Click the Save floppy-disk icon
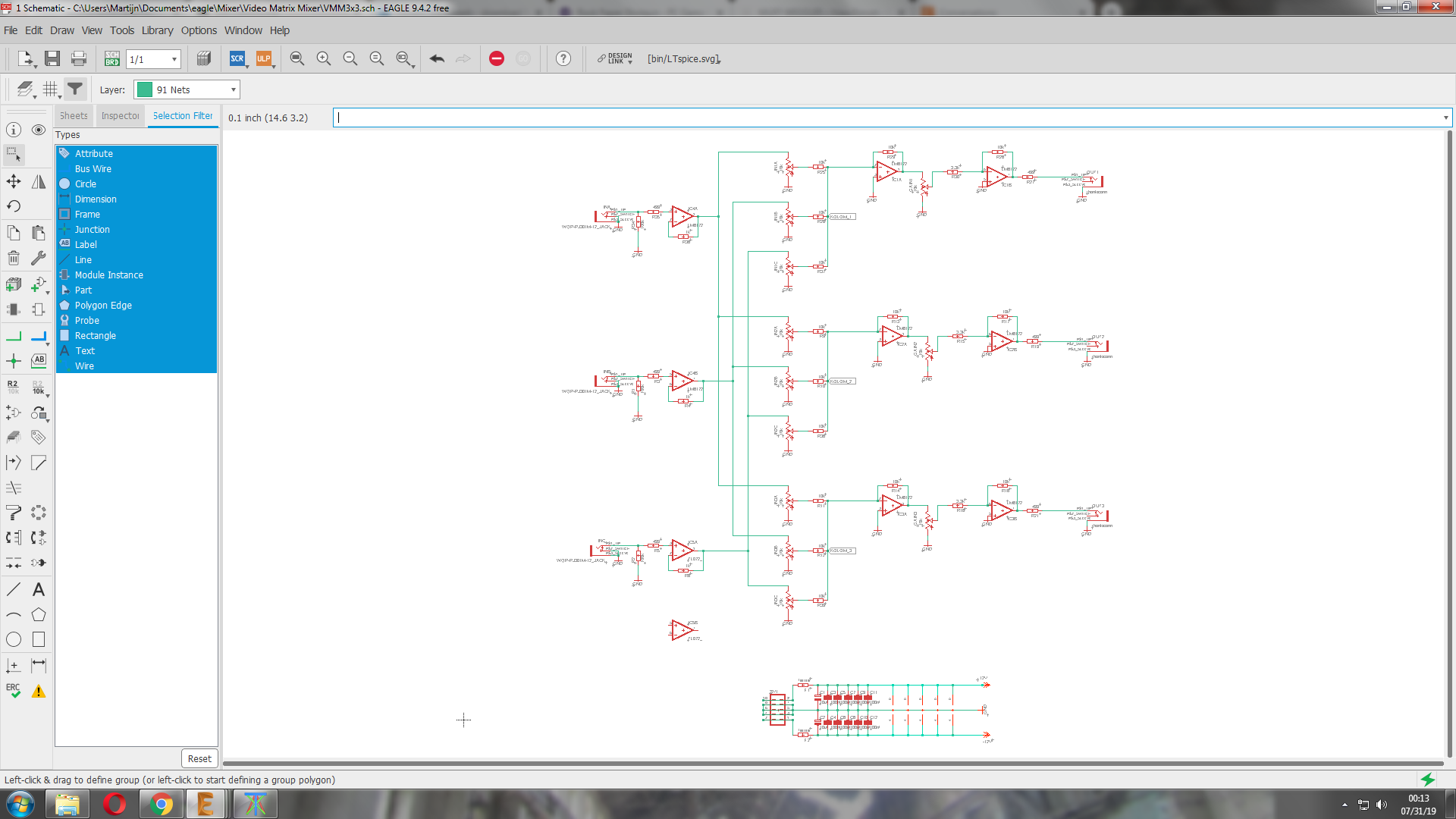1456x819 pixels. point(52,58)
